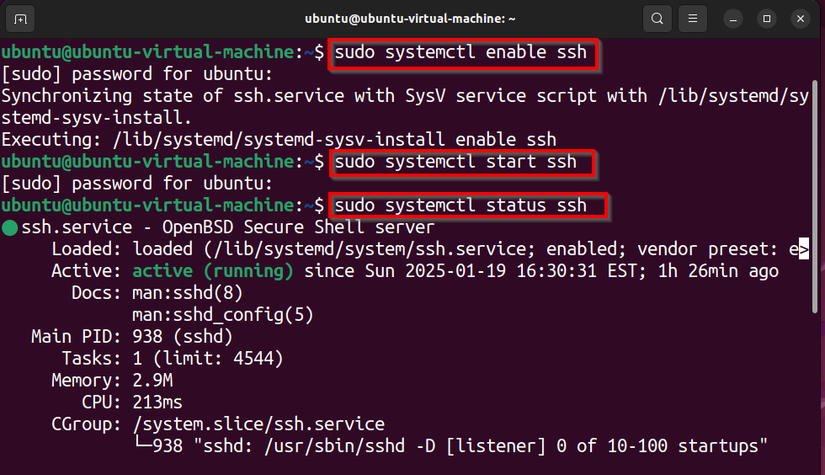
Task: Click the green status dot beside ssh.service
Action: (10, 228)
